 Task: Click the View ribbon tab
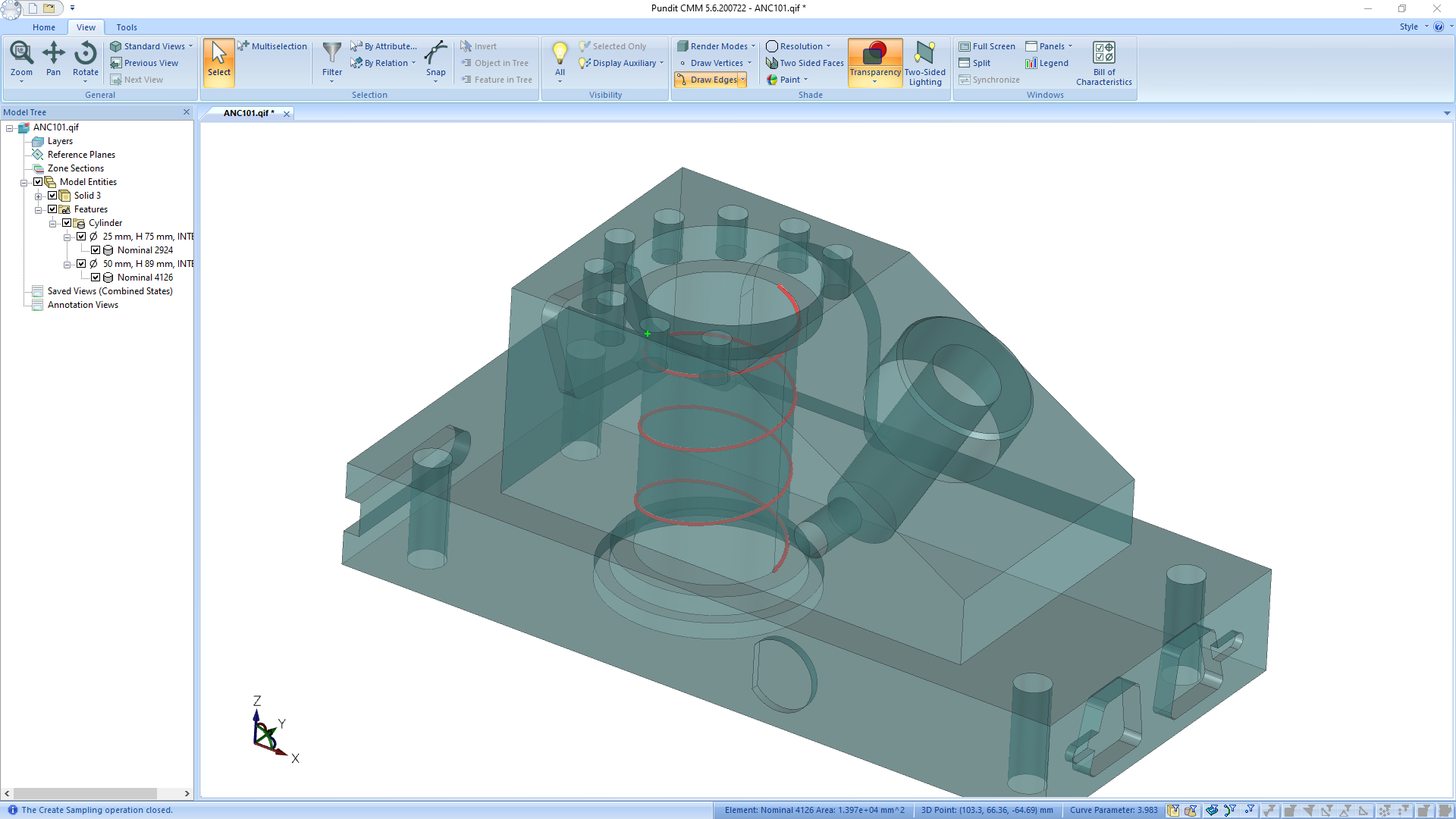[x=86, y=27]
